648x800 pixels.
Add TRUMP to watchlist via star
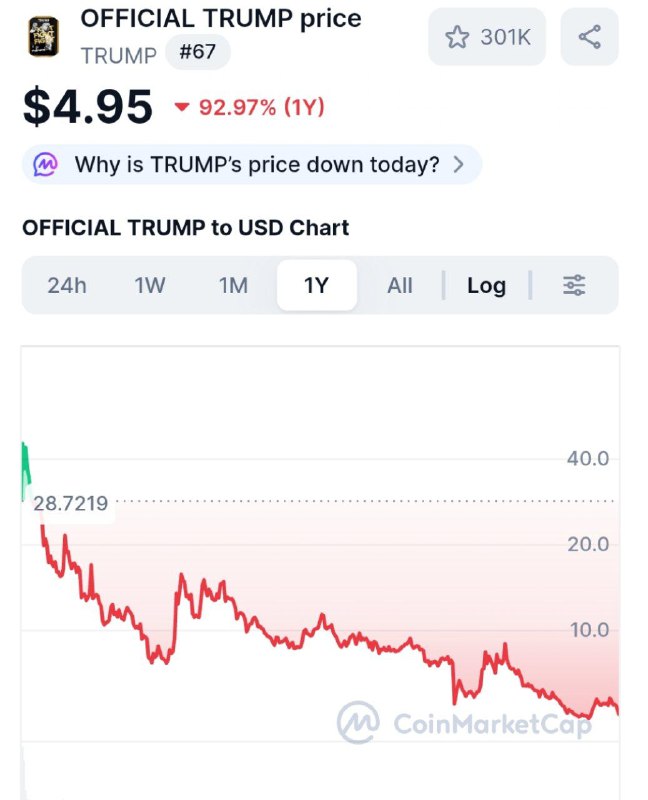458,37
